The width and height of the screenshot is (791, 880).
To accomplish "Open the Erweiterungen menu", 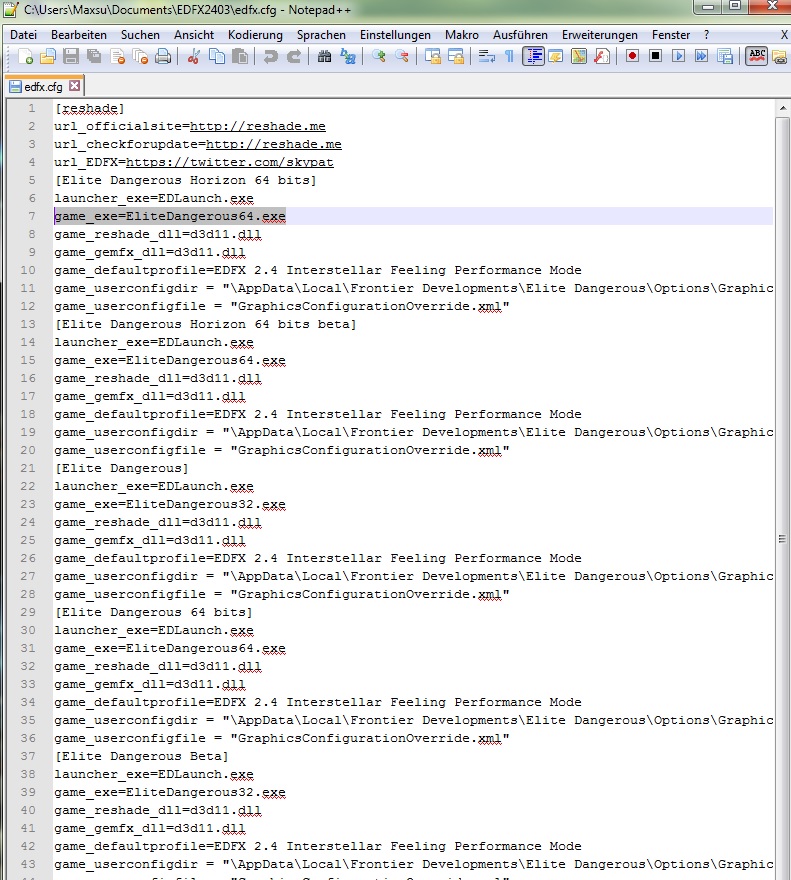I will tap(600, 35).
